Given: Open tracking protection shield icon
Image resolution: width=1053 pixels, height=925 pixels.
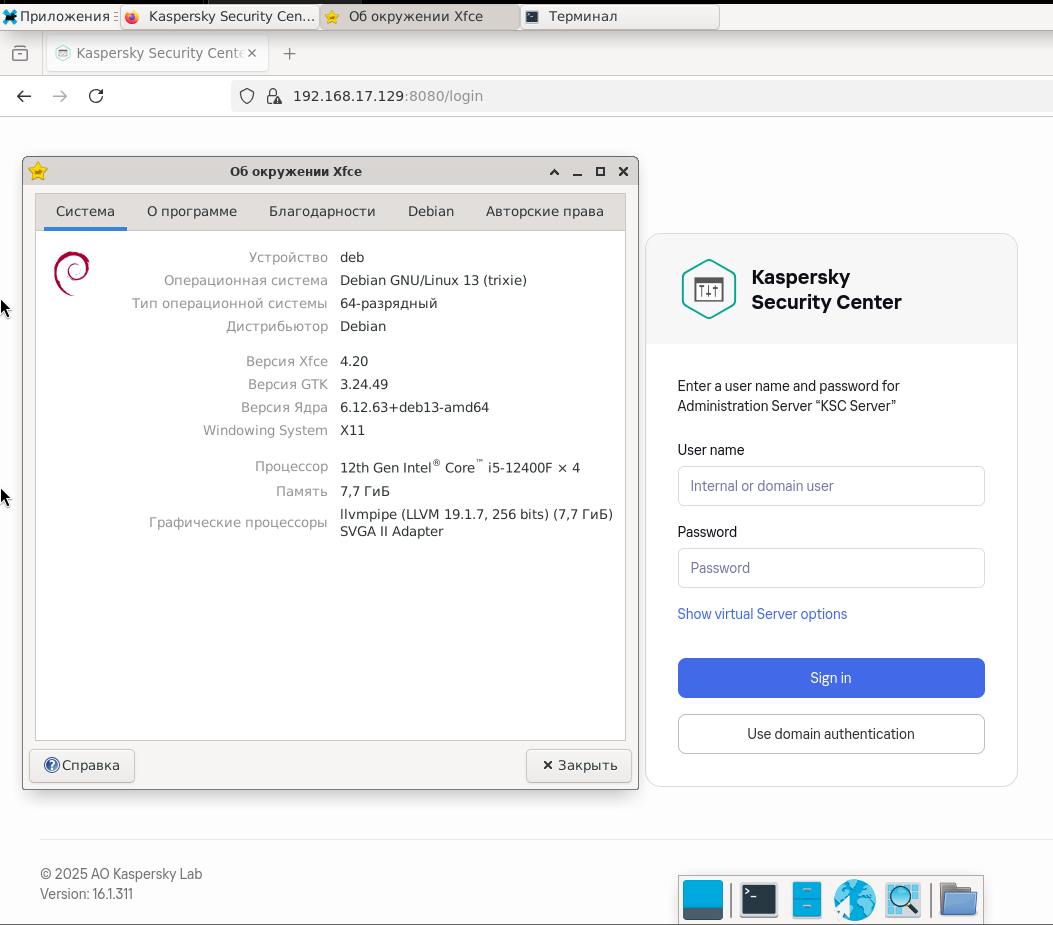Looking at the screenshot, I should tap(247, 96).
